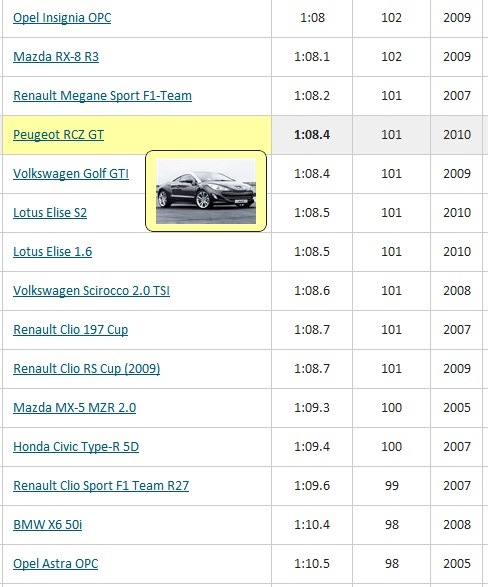Click the bold 1:08.4 lap time cell
This screenshot has height=587, width=488.
[x=312, y=135]
